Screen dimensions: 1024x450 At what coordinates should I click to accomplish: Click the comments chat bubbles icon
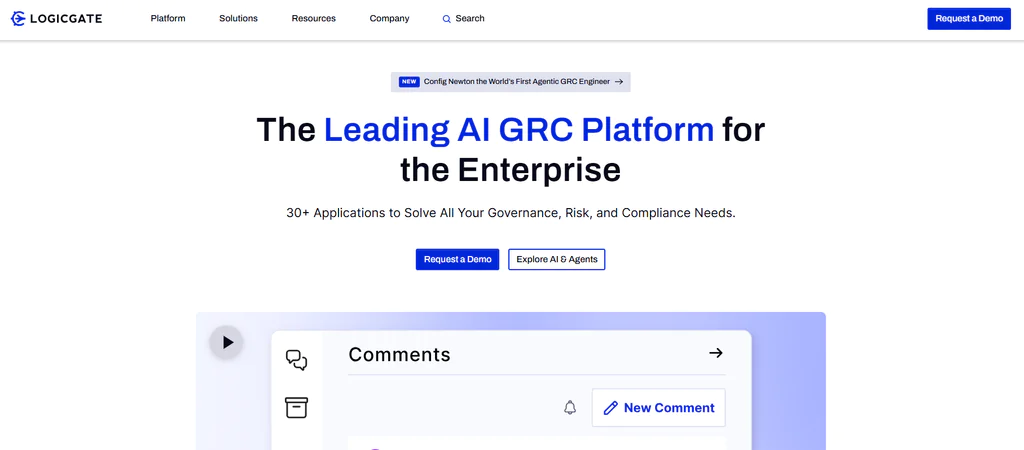(x=296, y=360)
